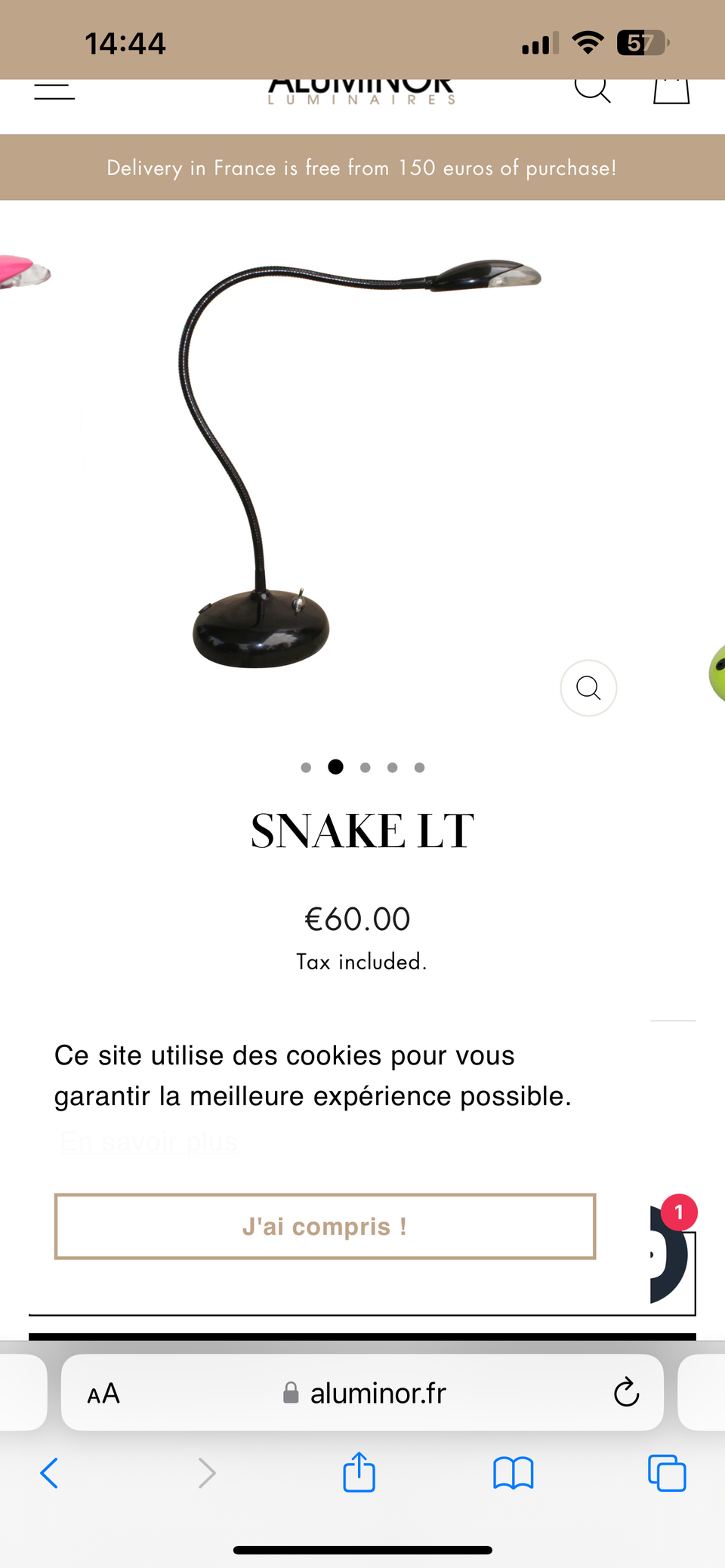Open the hamburger navigation menu
725x1568 pixels.
click(54, 91)
